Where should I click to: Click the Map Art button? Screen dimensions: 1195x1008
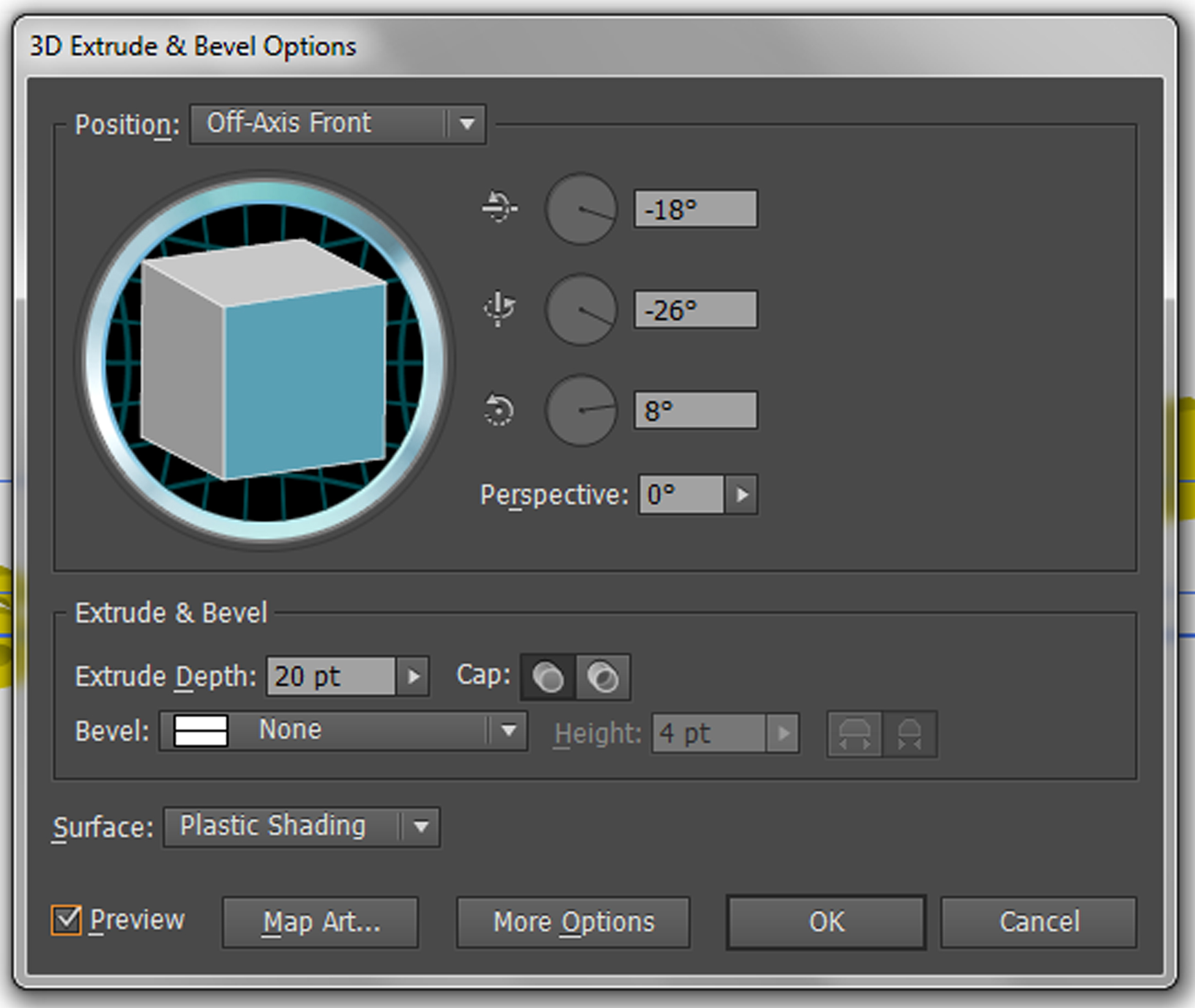point(321,922)
